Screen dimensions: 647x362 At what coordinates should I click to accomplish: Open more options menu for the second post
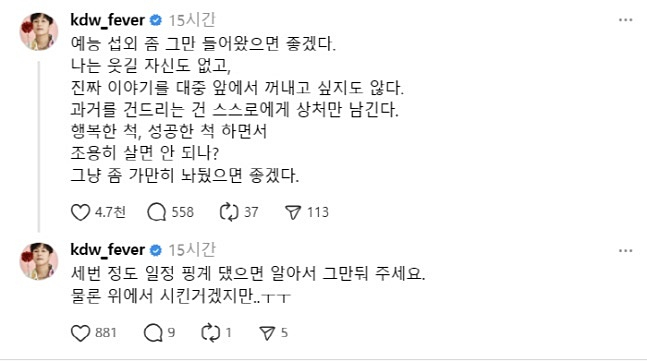(626, 251)
